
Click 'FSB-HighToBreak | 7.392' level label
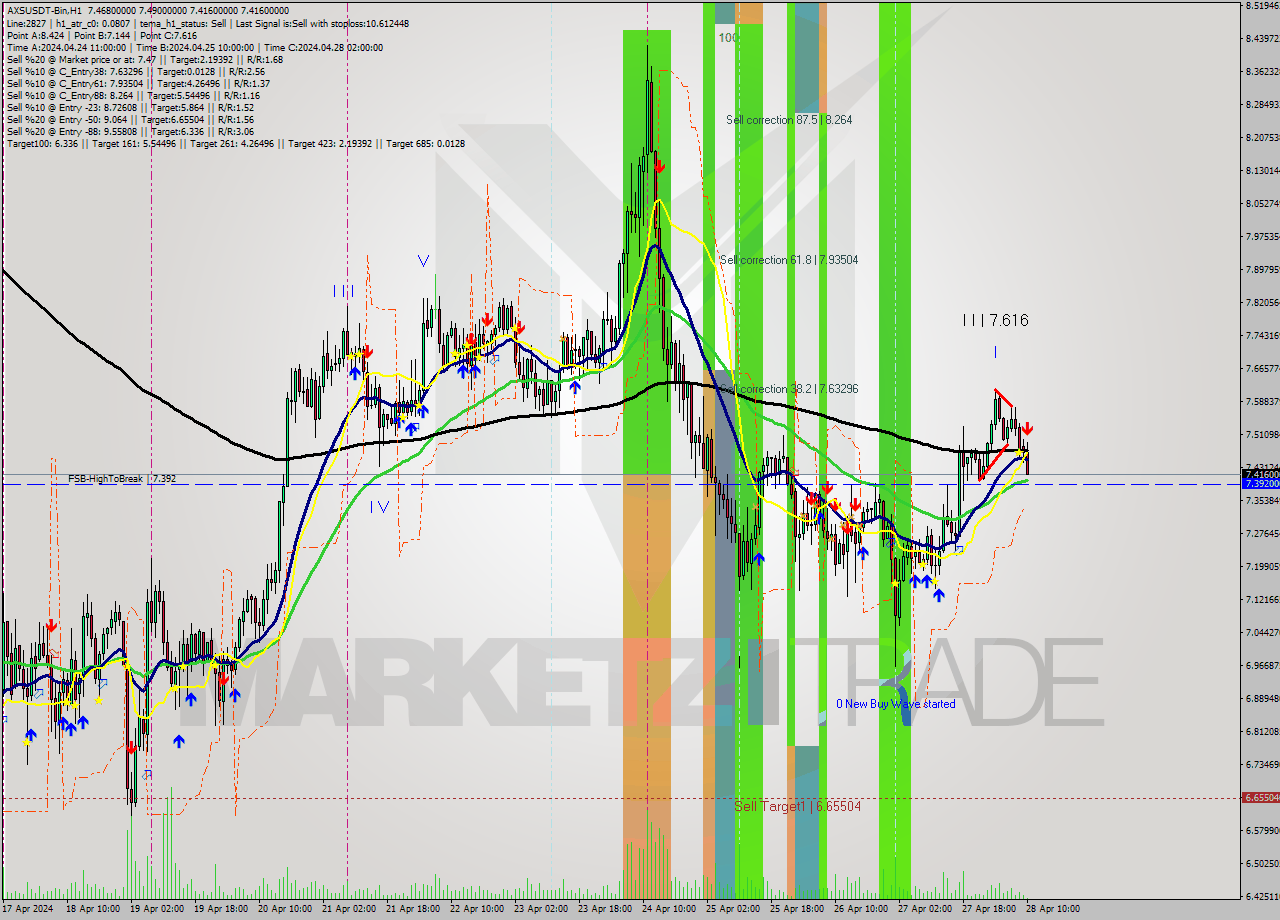pos(122,479)
